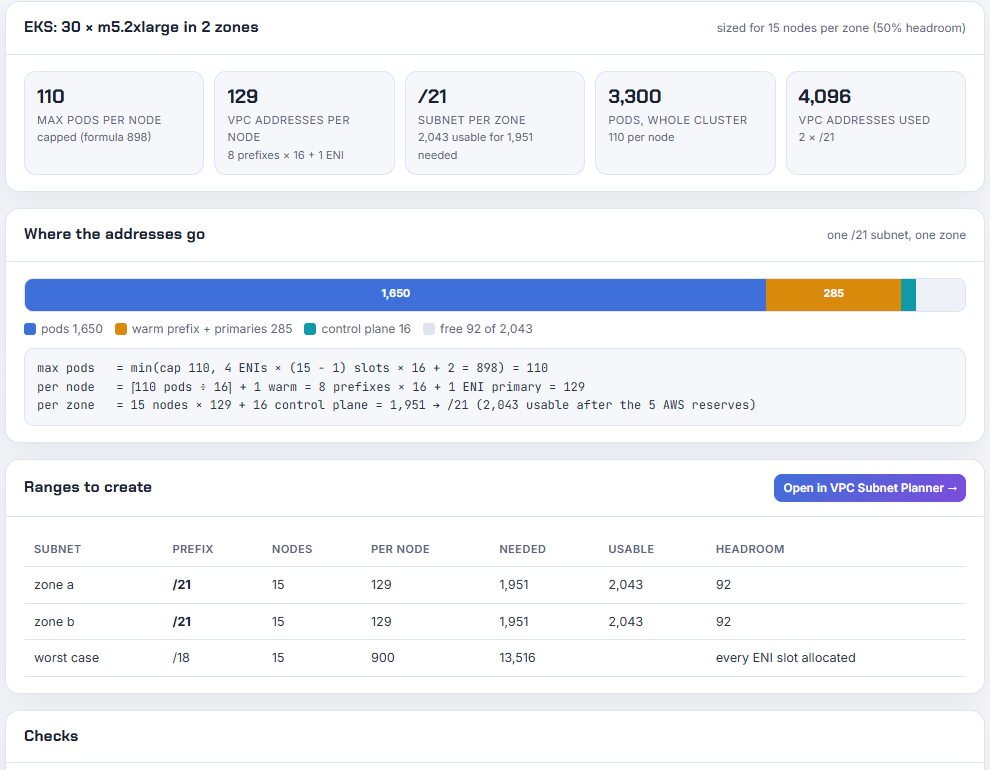The width and height of the screenshot is (990, 770).
Task: Click '8 prefixes × 16 + 1 ENI' text
Action: click(285, 155)
